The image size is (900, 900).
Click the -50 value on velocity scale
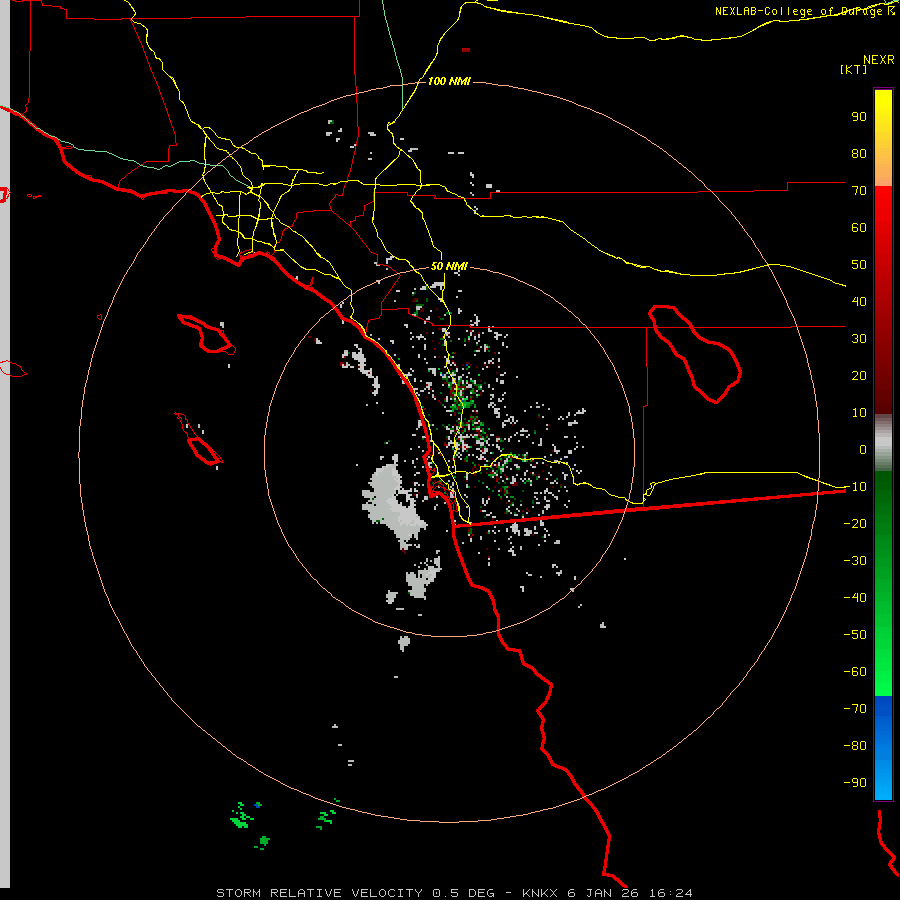pos(855,635)
